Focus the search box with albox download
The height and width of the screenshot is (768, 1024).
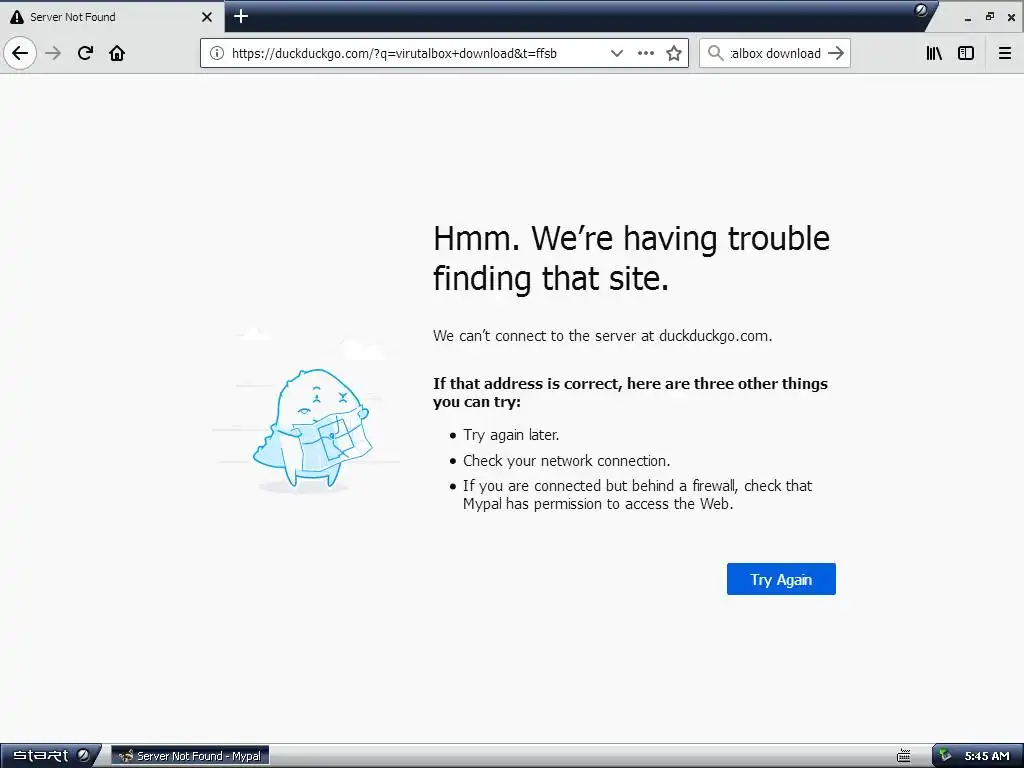point(775,54)
